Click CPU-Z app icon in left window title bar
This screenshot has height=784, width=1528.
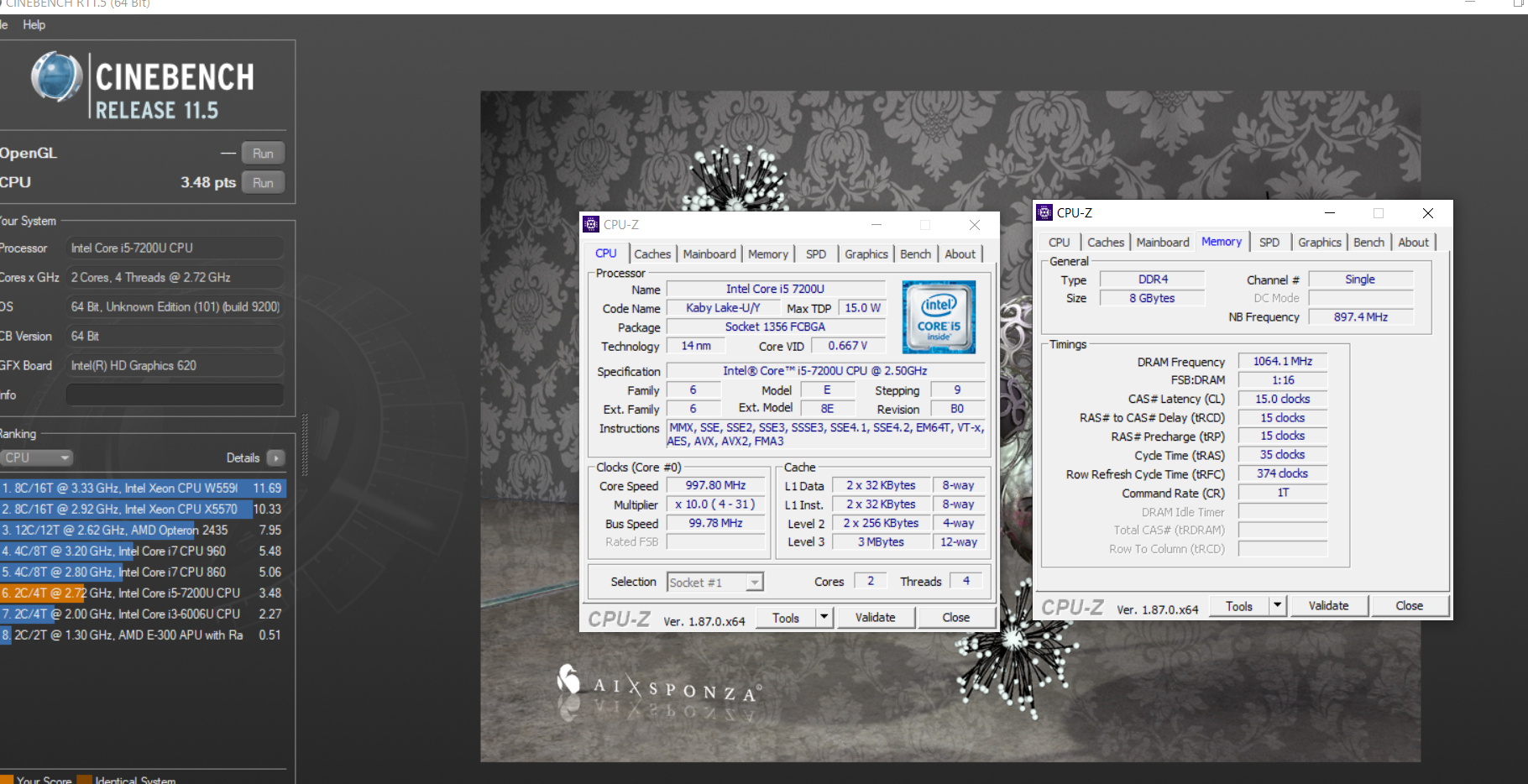coord(591,224)
